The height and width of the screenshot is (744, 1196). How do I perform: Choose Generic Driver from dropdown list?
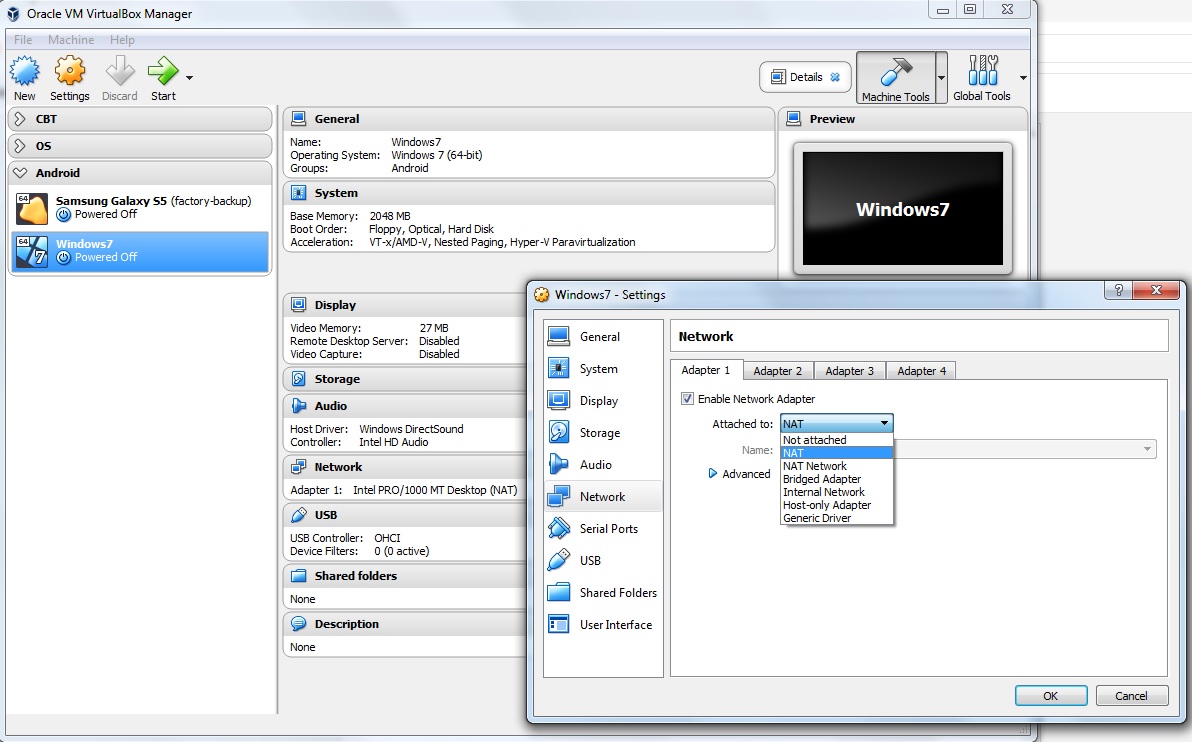click(837, 518)
